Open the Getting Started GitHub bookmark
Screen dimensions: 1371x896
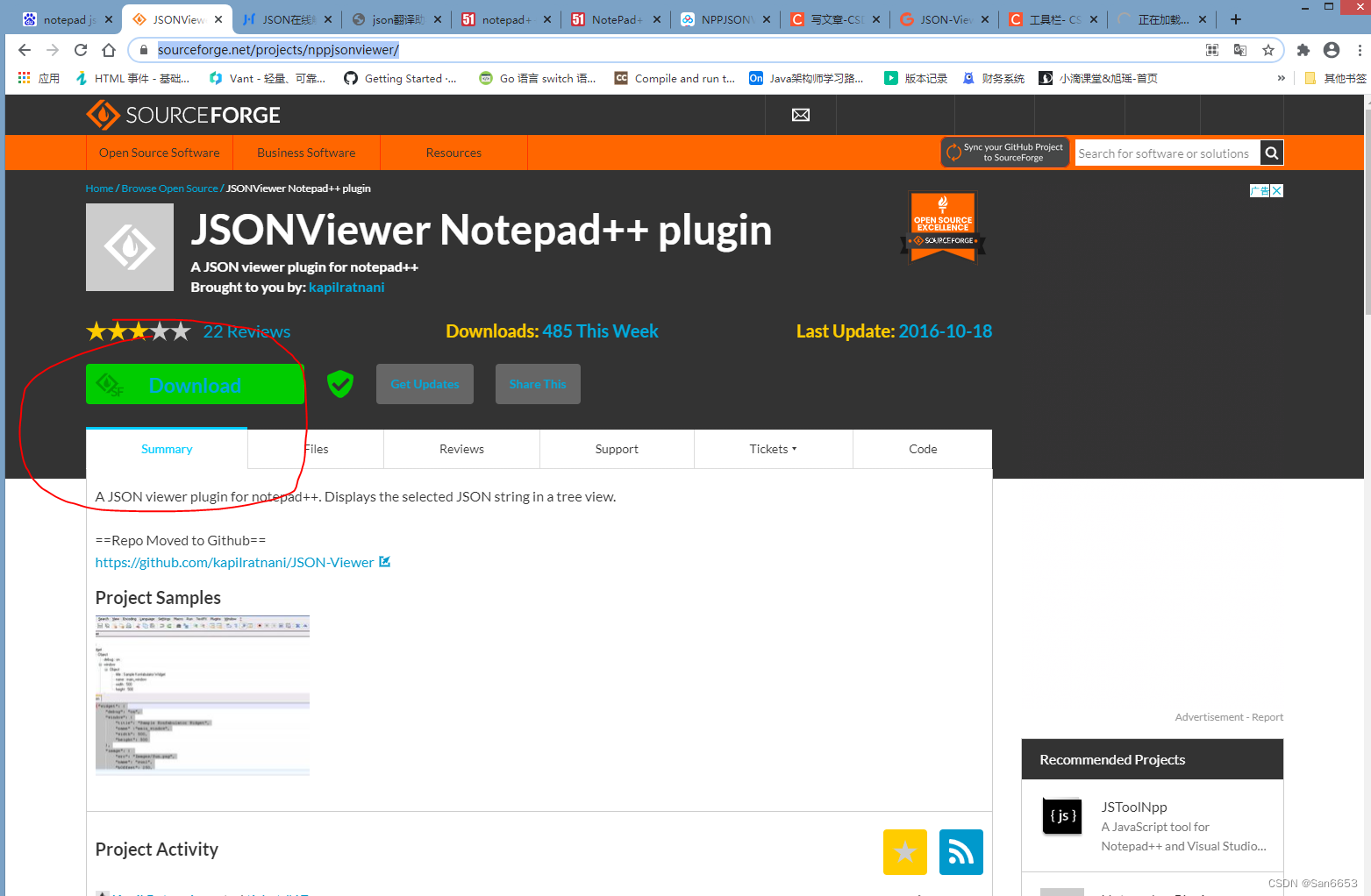point(400,78)
